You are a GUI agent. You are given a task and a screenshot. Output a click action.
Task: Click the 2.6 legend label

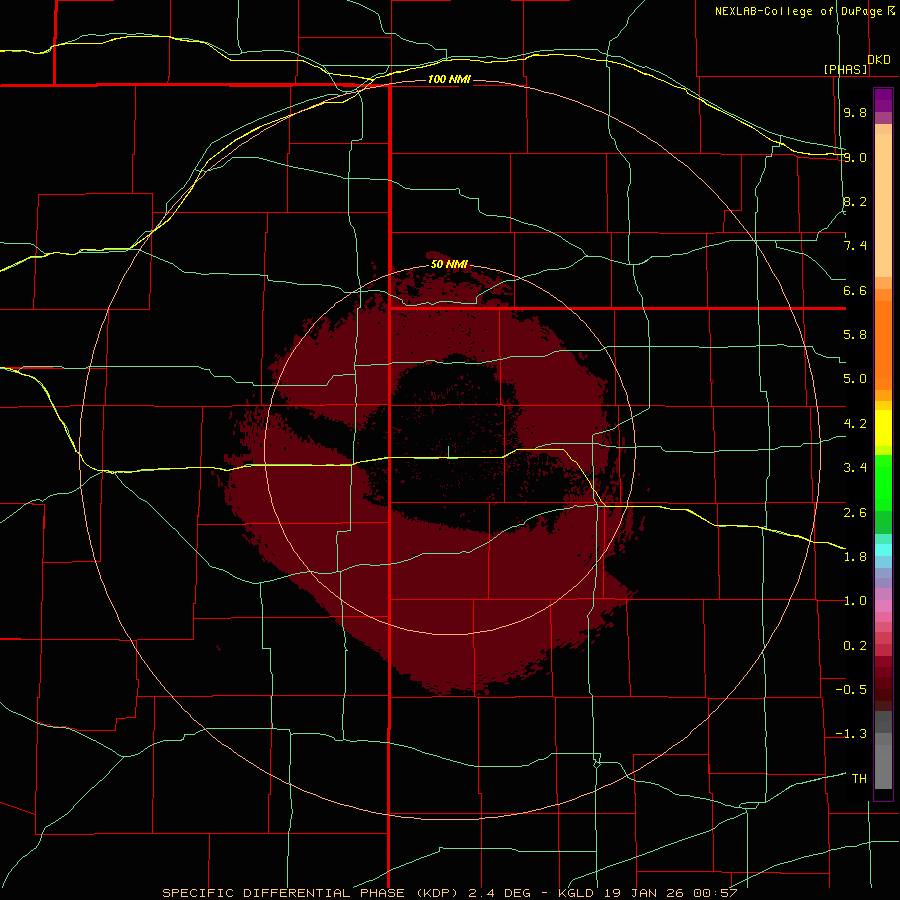pyautogui.click(x=855, y=513)
